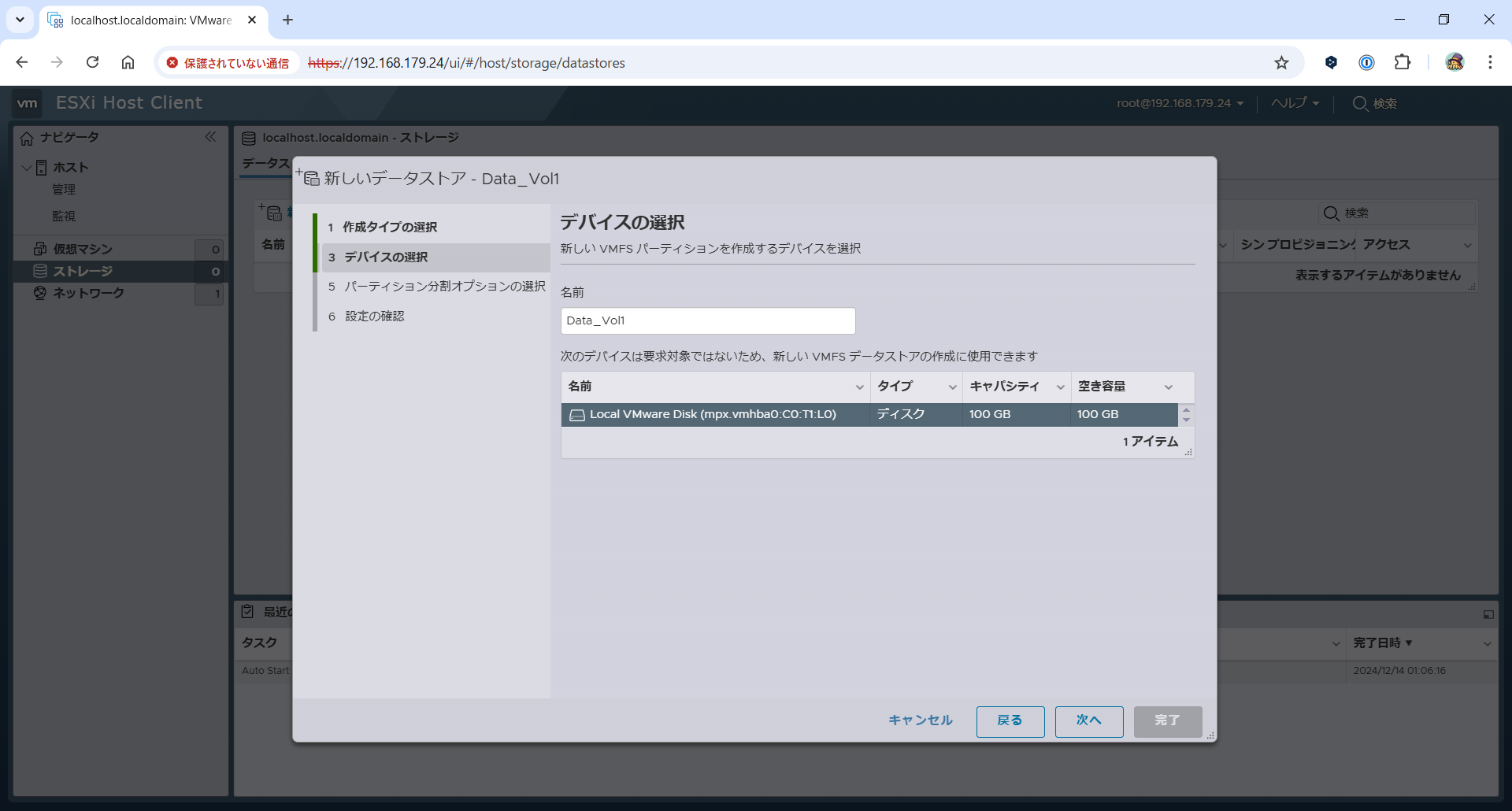Click the Task column header
The image size is (1512, 811).
pyautogui.click(x=260, y=643)
